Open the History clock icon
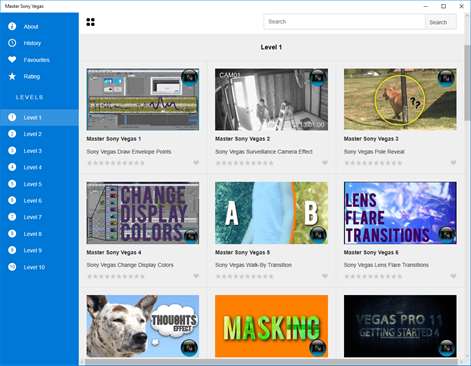Screen dimensions: 471x366 (x=12, y=43)
